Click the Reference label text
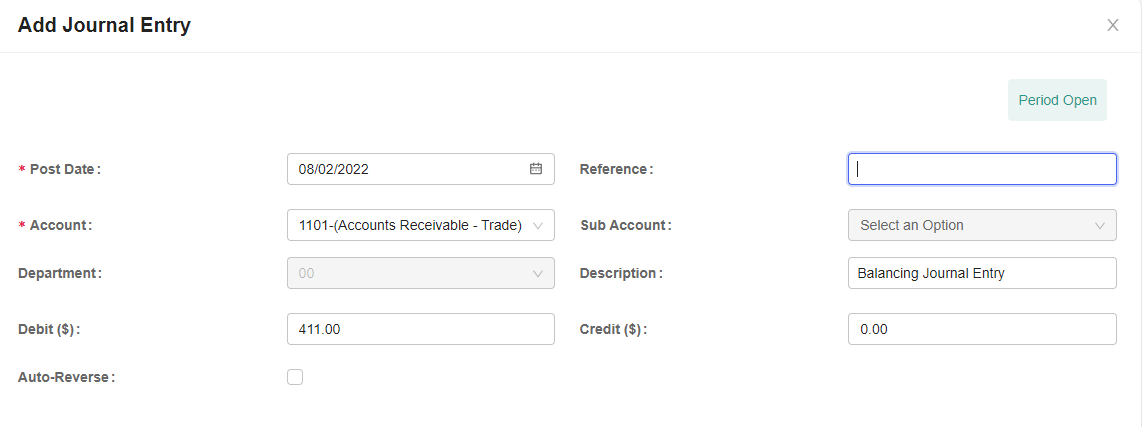The image size is (1142, 427). click(616, 169)
